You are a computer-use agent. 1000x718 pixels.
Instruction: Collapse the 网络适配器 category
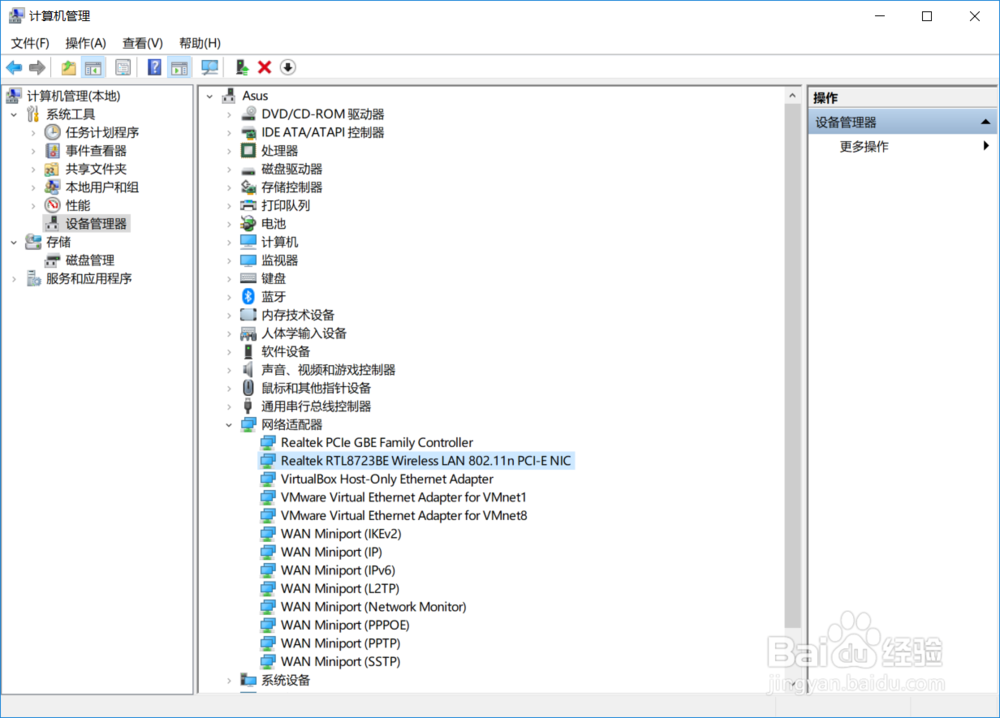229,425
